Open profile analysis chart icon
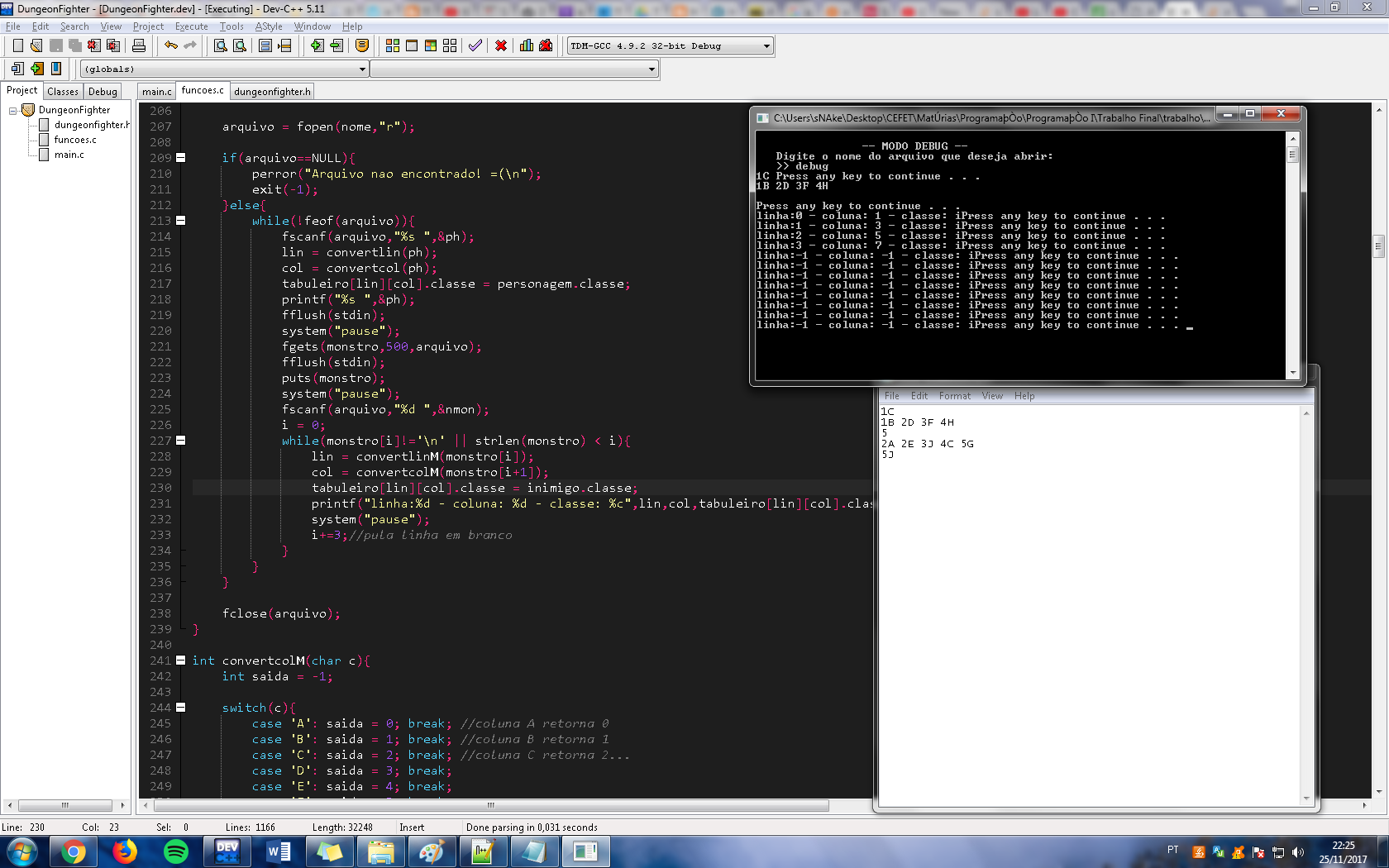 point(527,45)
